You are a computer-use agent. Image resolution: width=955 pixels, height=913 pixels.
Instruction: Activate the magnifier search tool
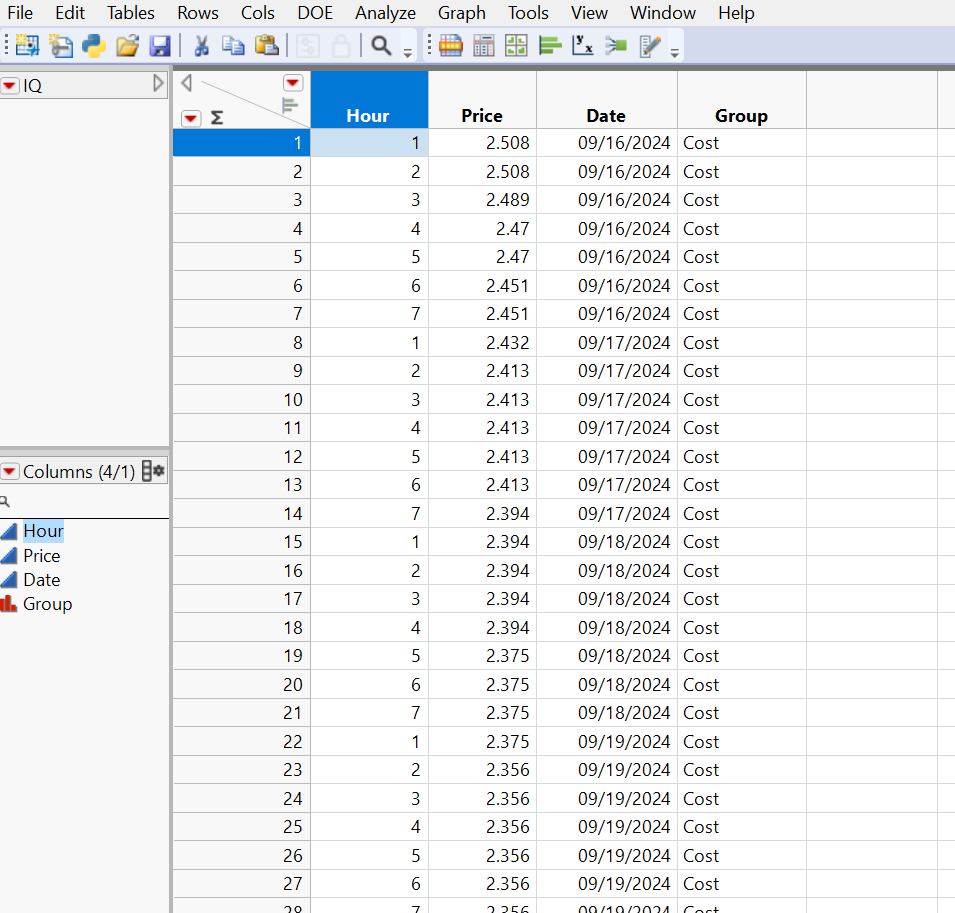380,45
